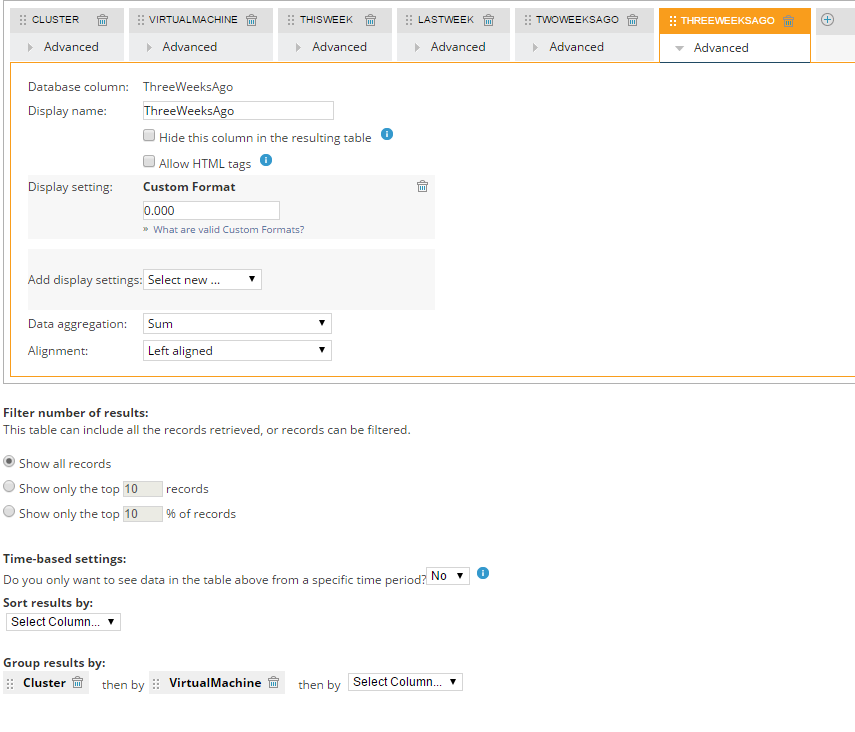This screenshot has height=732, width=855.
Task: Open info icon next to time-based settings
Action: pyautogui.click(x=483, y=575)
